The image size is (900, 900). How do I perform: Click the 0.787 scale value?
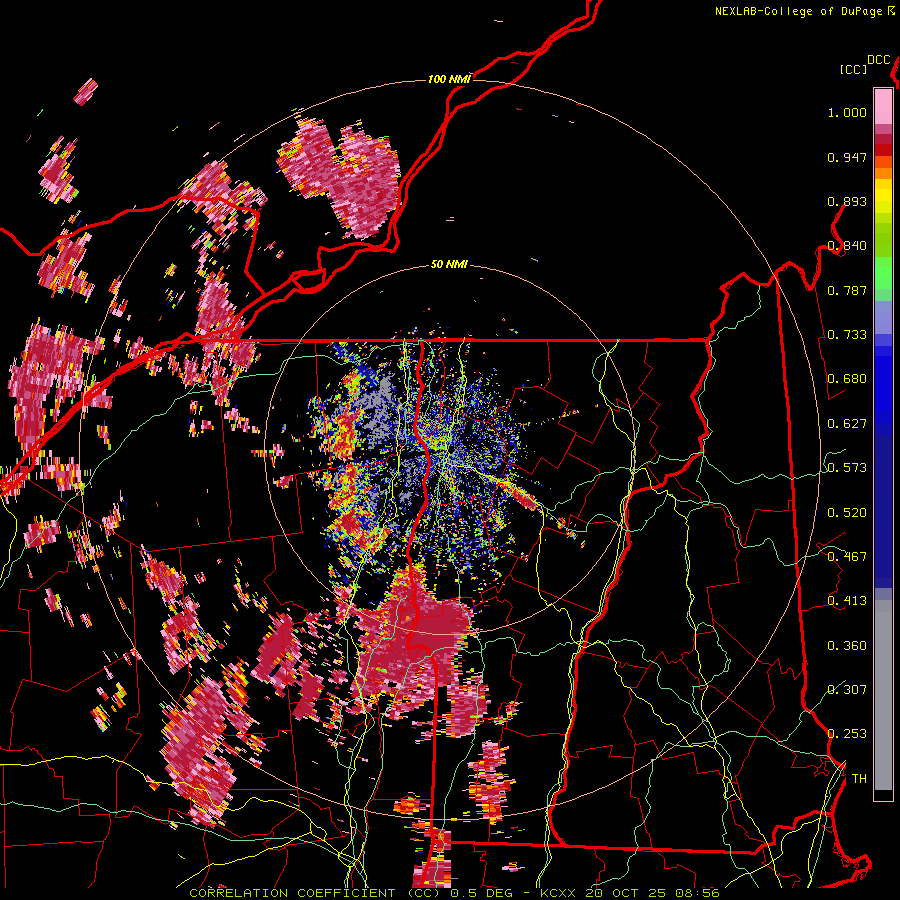(x=847, y=290)
